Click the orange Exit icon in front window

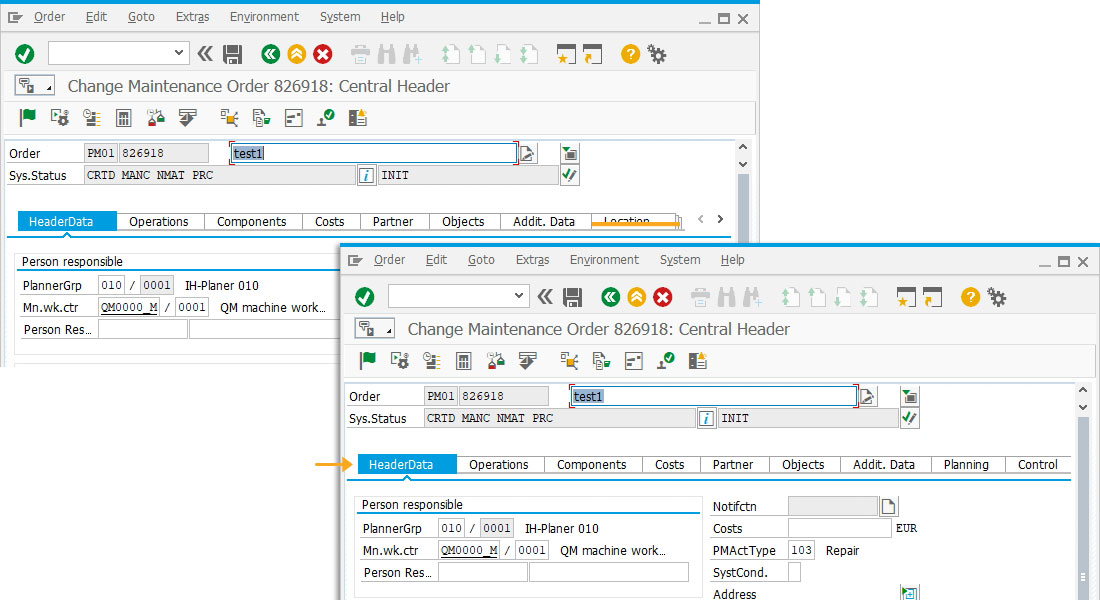pos(637,297)
